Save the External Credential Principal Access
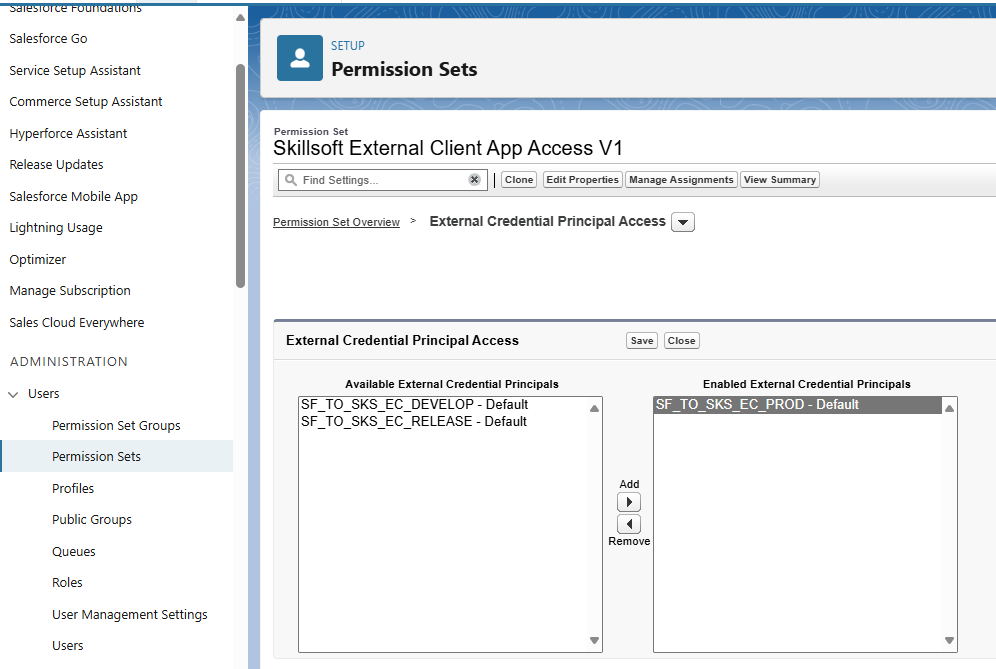996x669 pixels. [x=642, y=341]
